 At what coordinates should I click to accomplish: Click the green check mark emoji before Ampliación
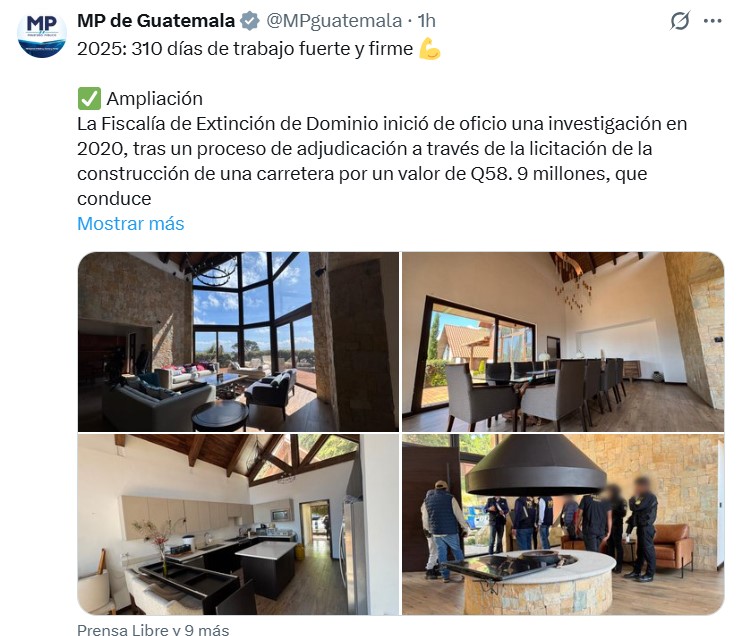[x=89, y=99]
